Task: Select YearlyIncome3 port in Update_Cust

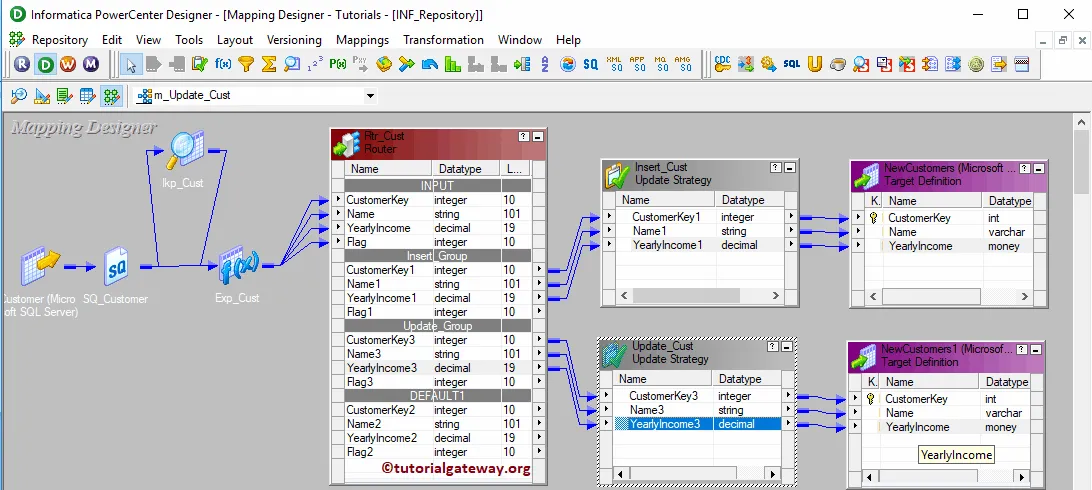Action: pos(699,424)
